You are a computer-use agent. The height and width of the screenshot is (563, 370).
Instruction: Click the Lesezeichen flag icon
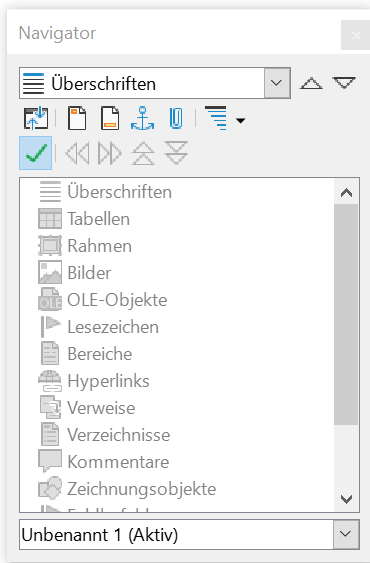pos(50,326)
